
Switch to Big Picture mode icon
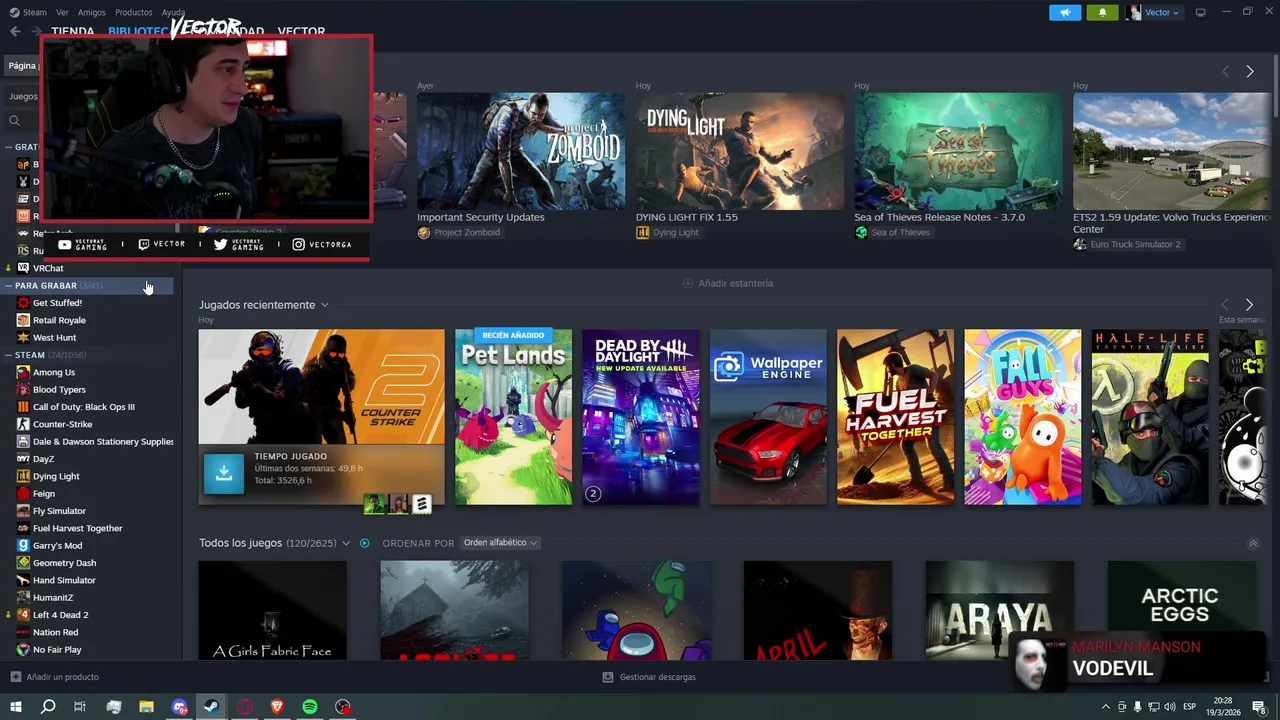[1200, 12]
